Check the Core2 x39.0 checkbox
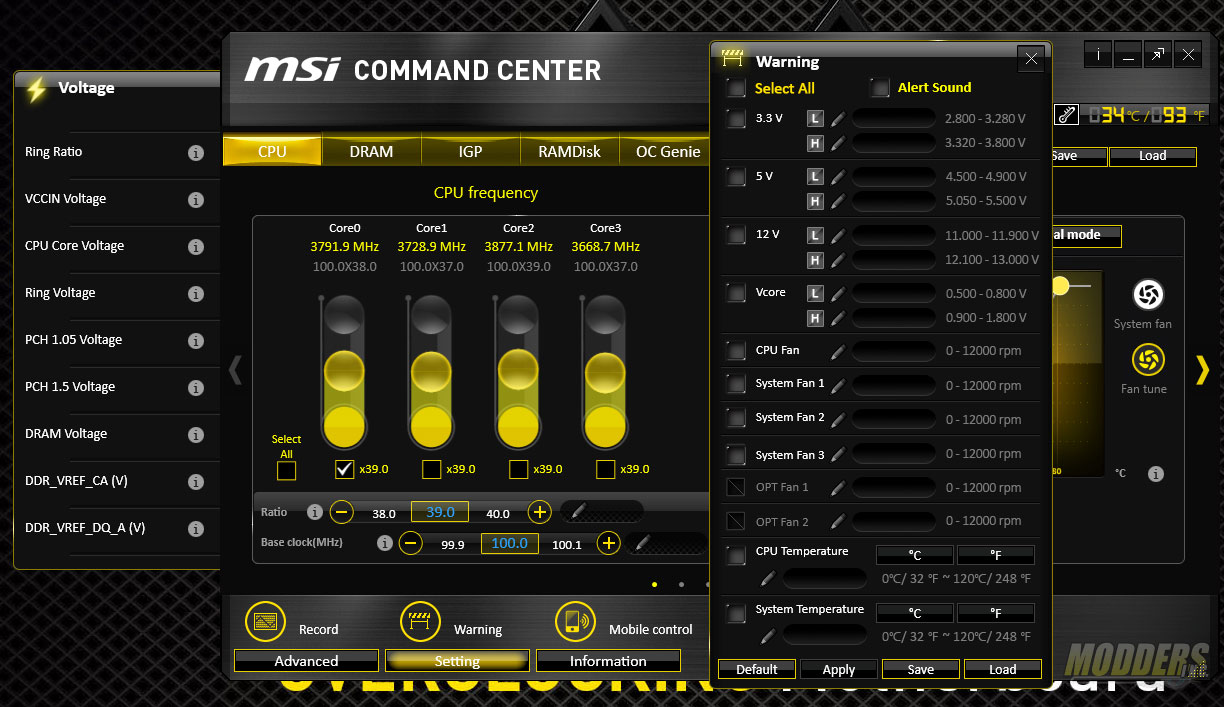This screenshot has height=707, width=1224. click(x=519, y=469)
